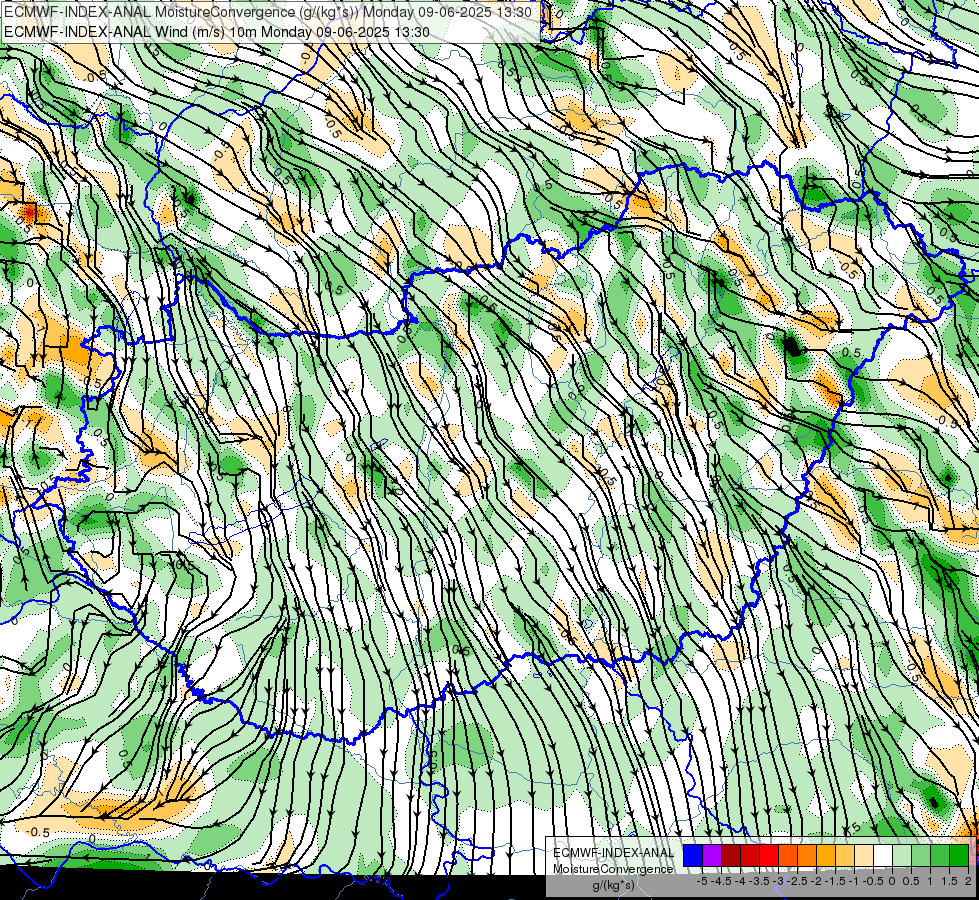Click the darkest red swatch between -4.5 and -4

[x=731, y=856]
